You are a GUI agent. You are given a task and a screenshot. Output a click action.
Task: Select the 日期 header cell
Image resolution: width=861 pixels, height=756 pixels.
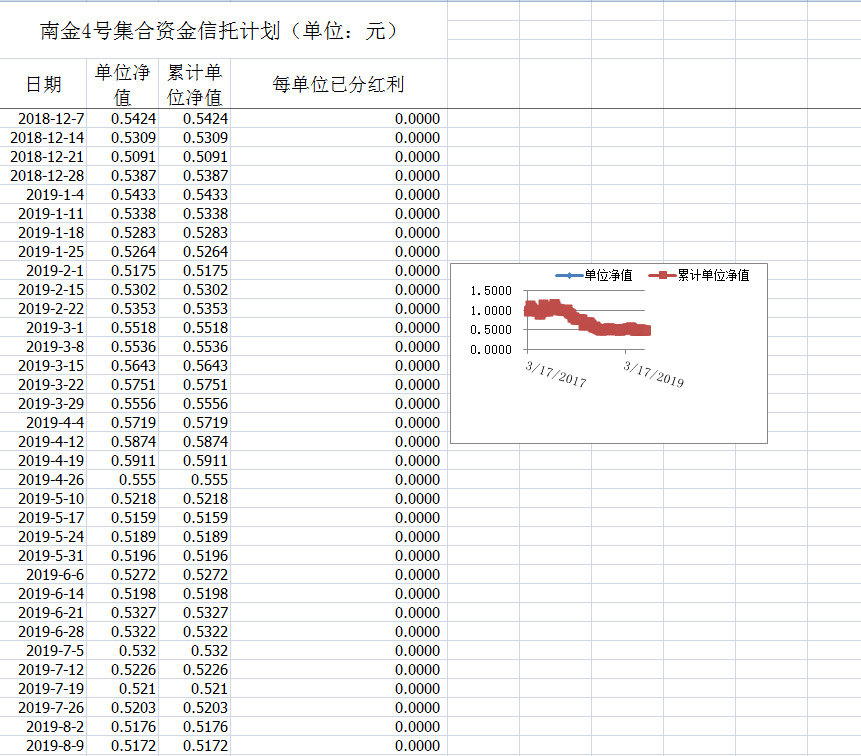click(x=43, y=83)
